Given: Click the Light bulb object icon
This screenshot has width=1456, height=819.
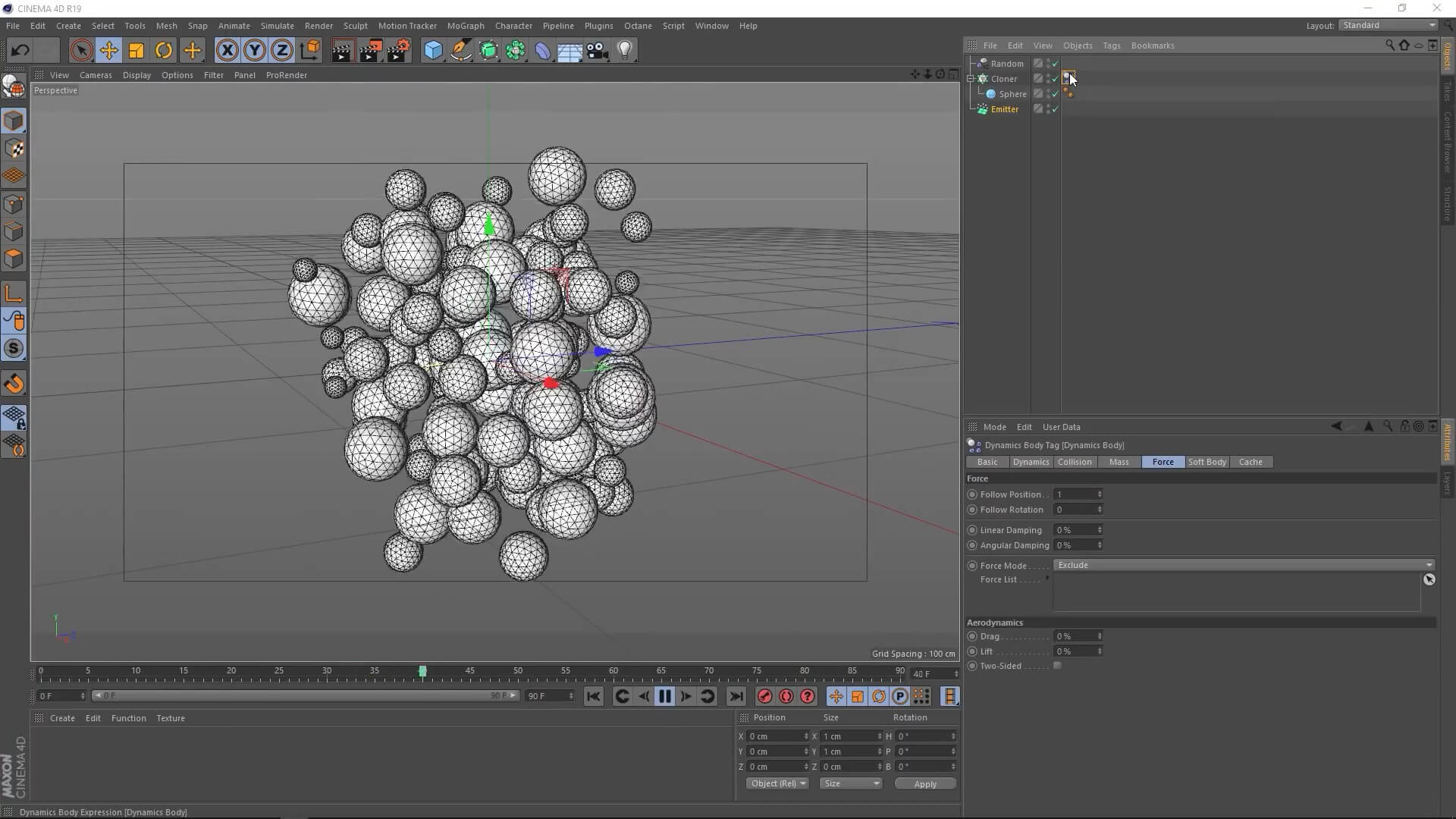Looking at the screenshot, I should point(625,51).
